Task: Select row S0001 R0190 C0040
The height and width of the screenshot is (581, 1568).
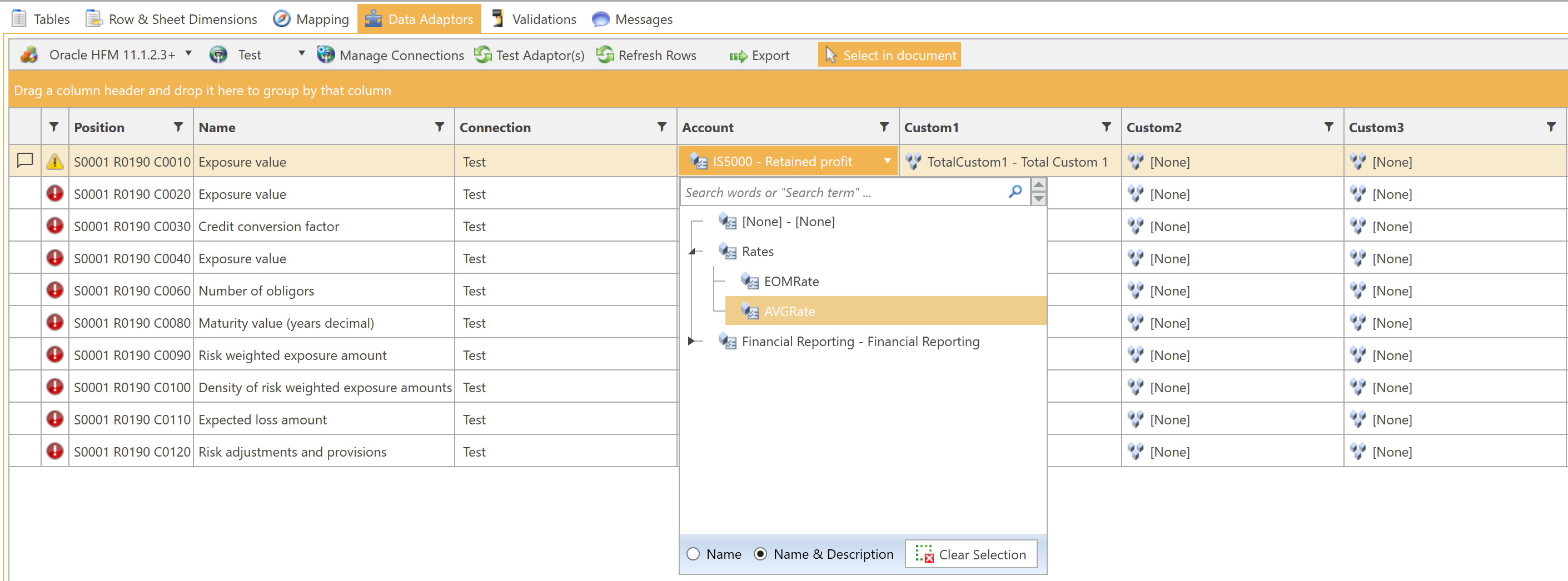Action: click(132, 258)
